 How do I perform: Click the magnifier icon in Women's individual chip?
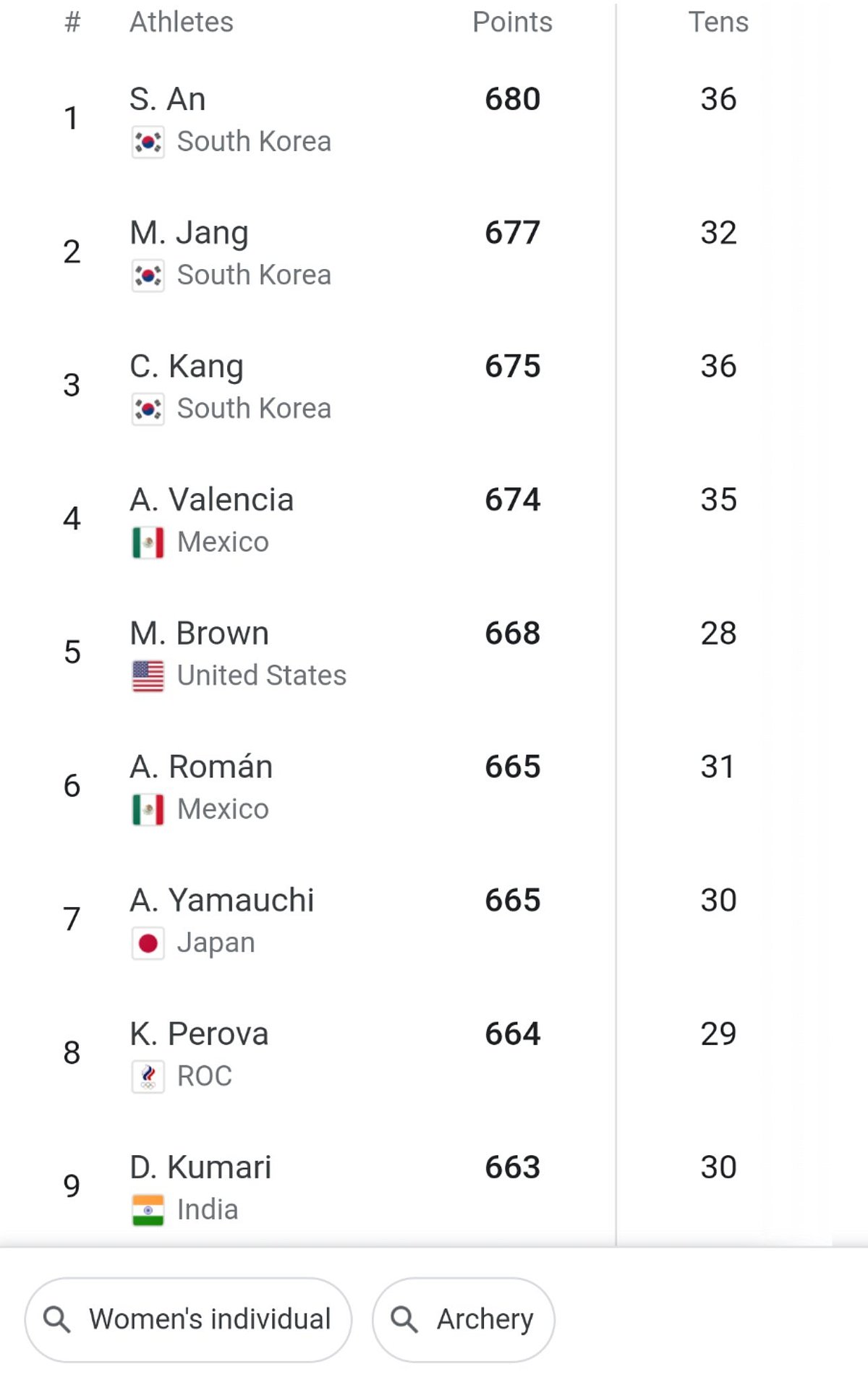point(57,1318)
